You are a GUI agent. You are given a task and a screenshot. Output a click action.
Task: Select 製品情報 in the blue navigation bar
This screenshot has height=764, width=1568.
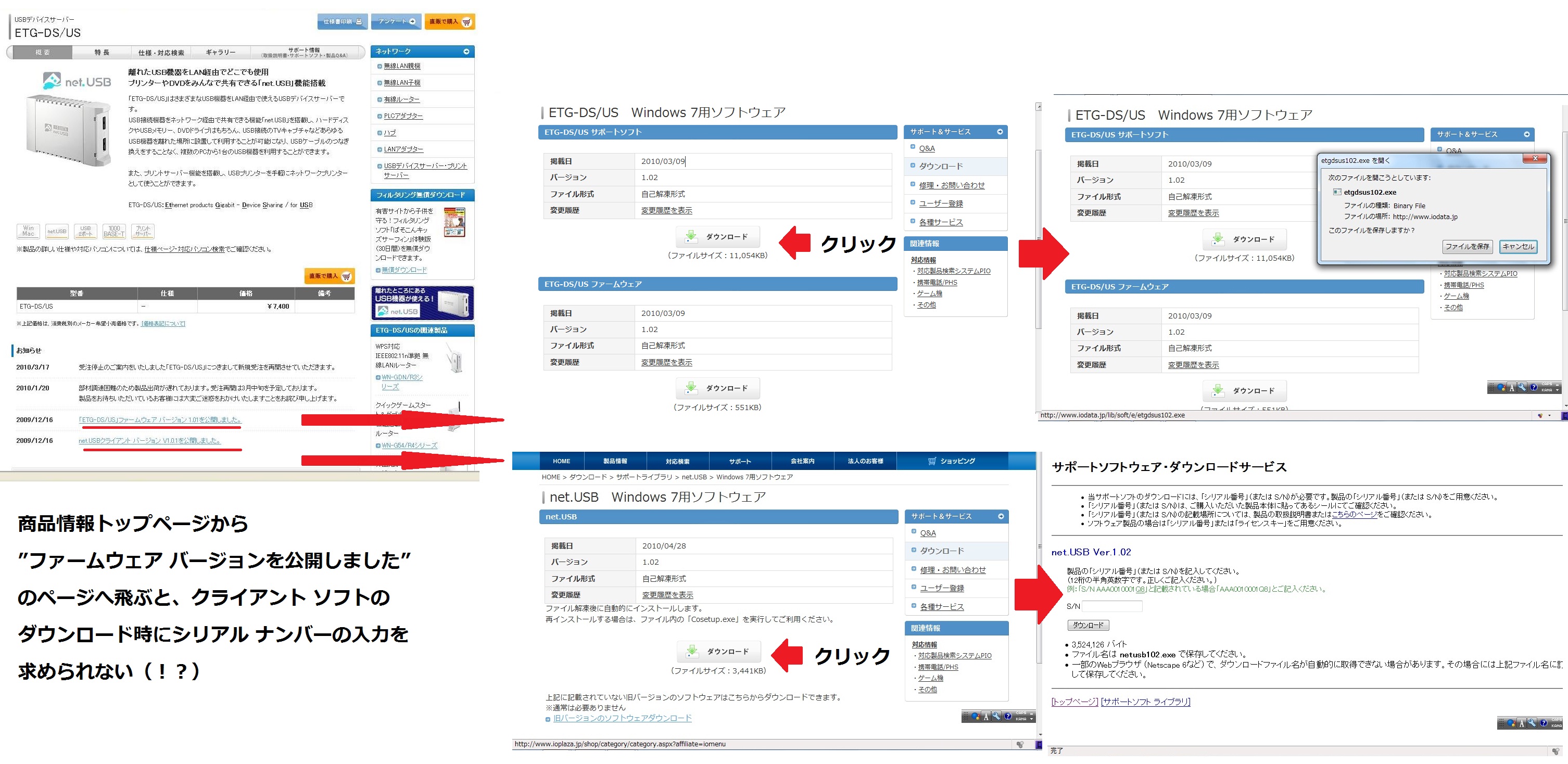(615, 461)
